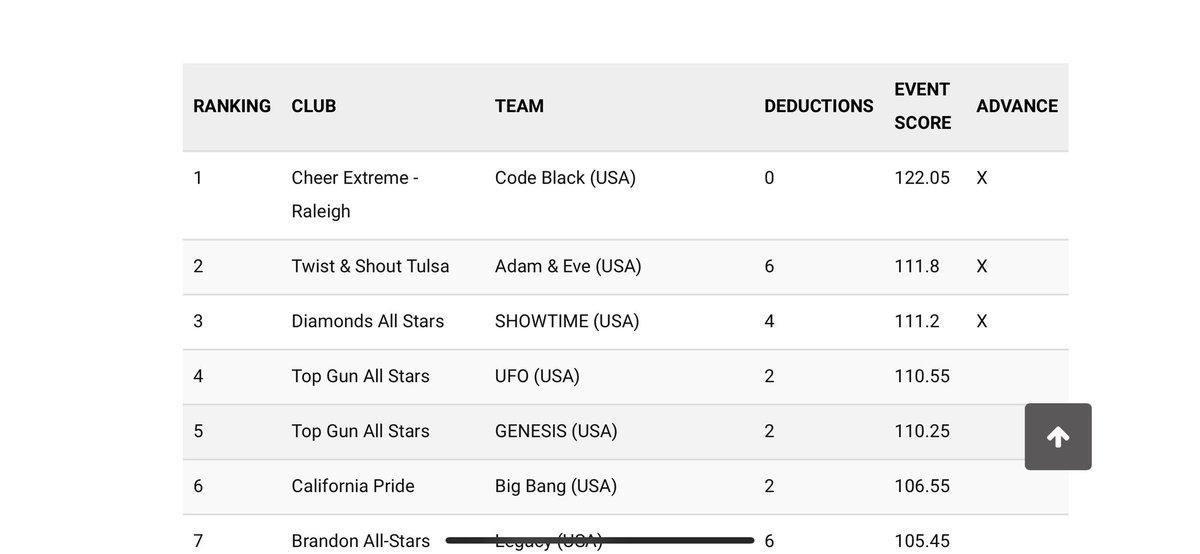The height and width of the screenshot is (554, 1200).
Task: Click the advance X mark for Code Black
Action: 981,178
